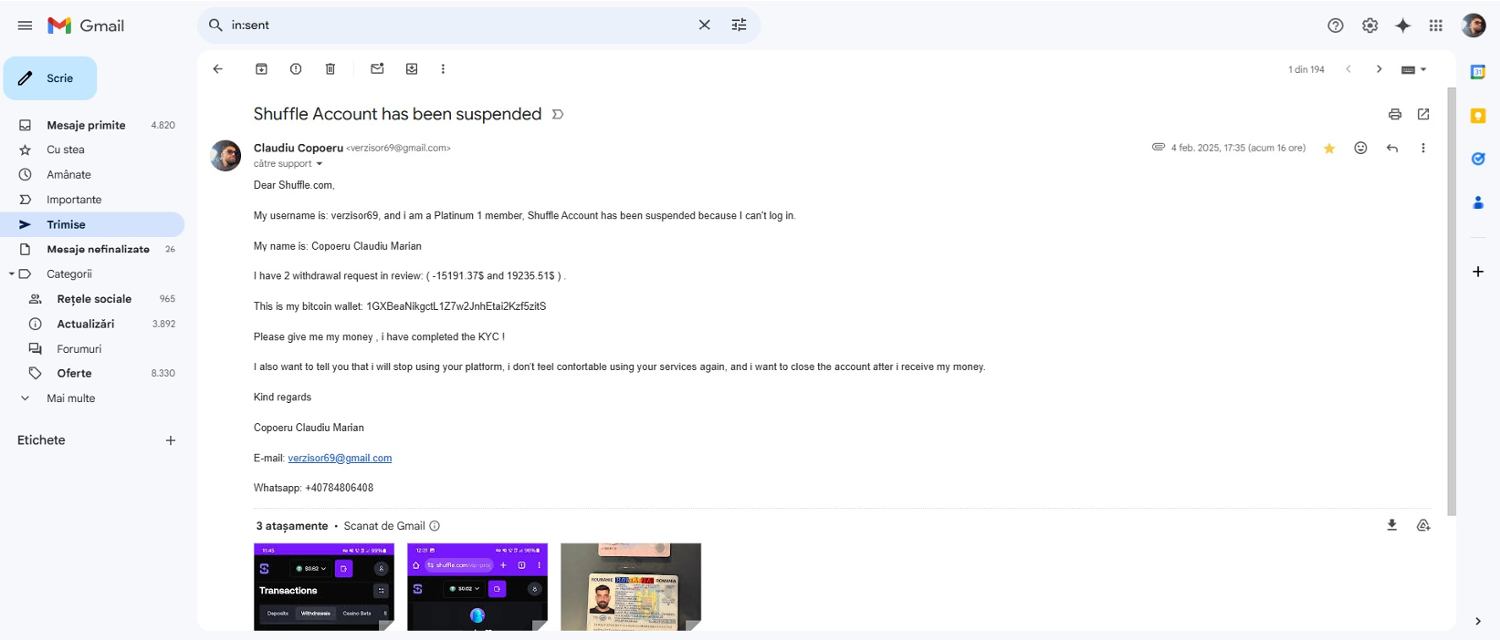Toggle the main menu hamburger
Viewport: 1500px width, 640px height.
25,25
